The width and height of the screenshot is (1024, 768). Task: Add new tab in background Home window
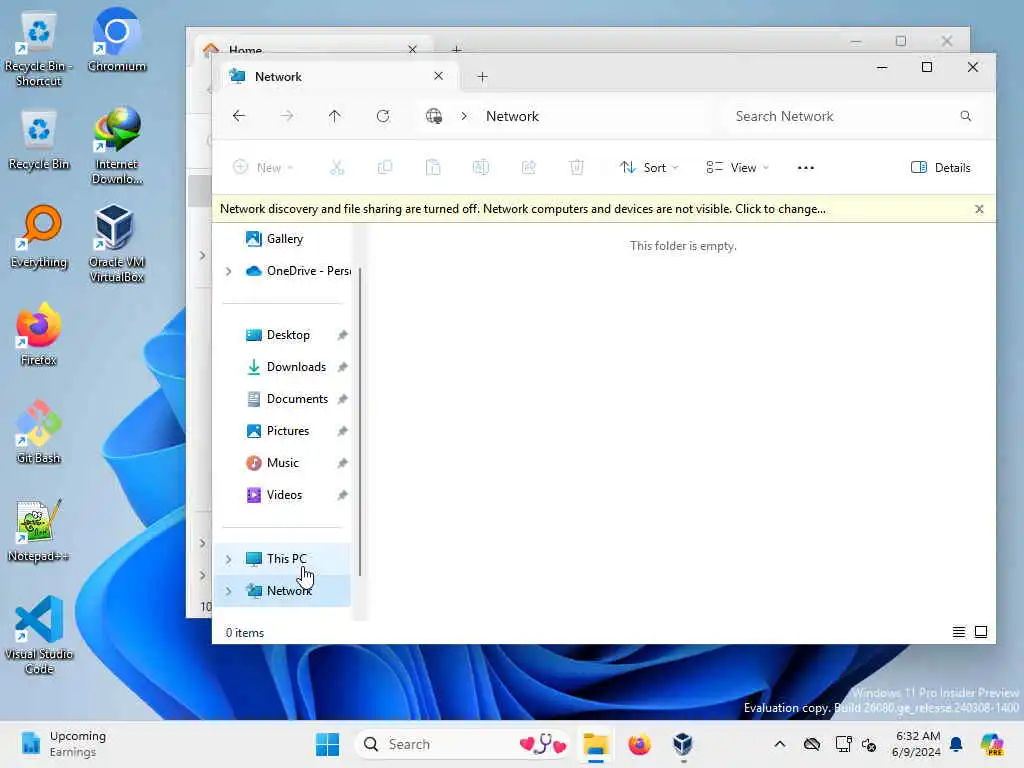456,50
